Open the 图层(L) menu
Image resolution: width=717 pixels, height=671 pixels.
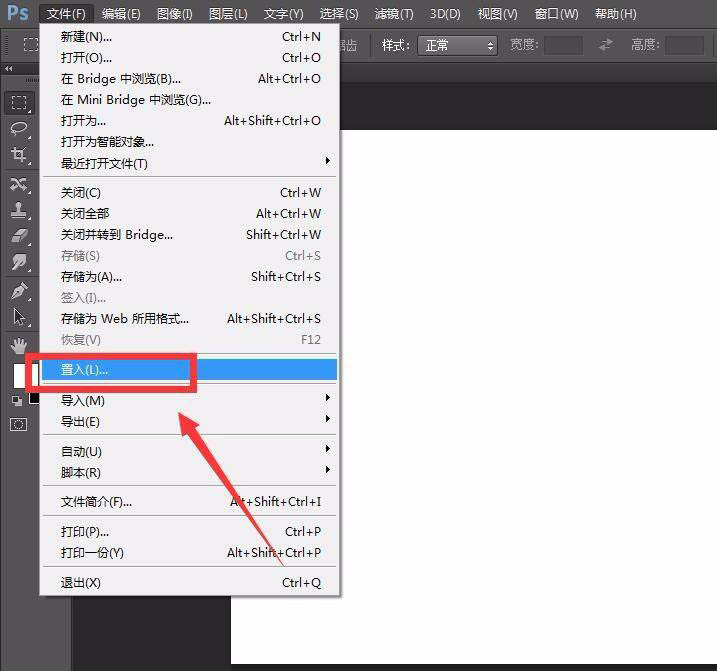click(228, 14)
